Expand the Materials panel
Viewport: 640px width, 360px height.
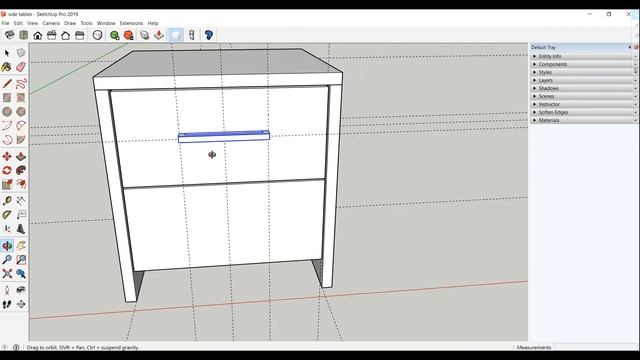click(584, 120)
